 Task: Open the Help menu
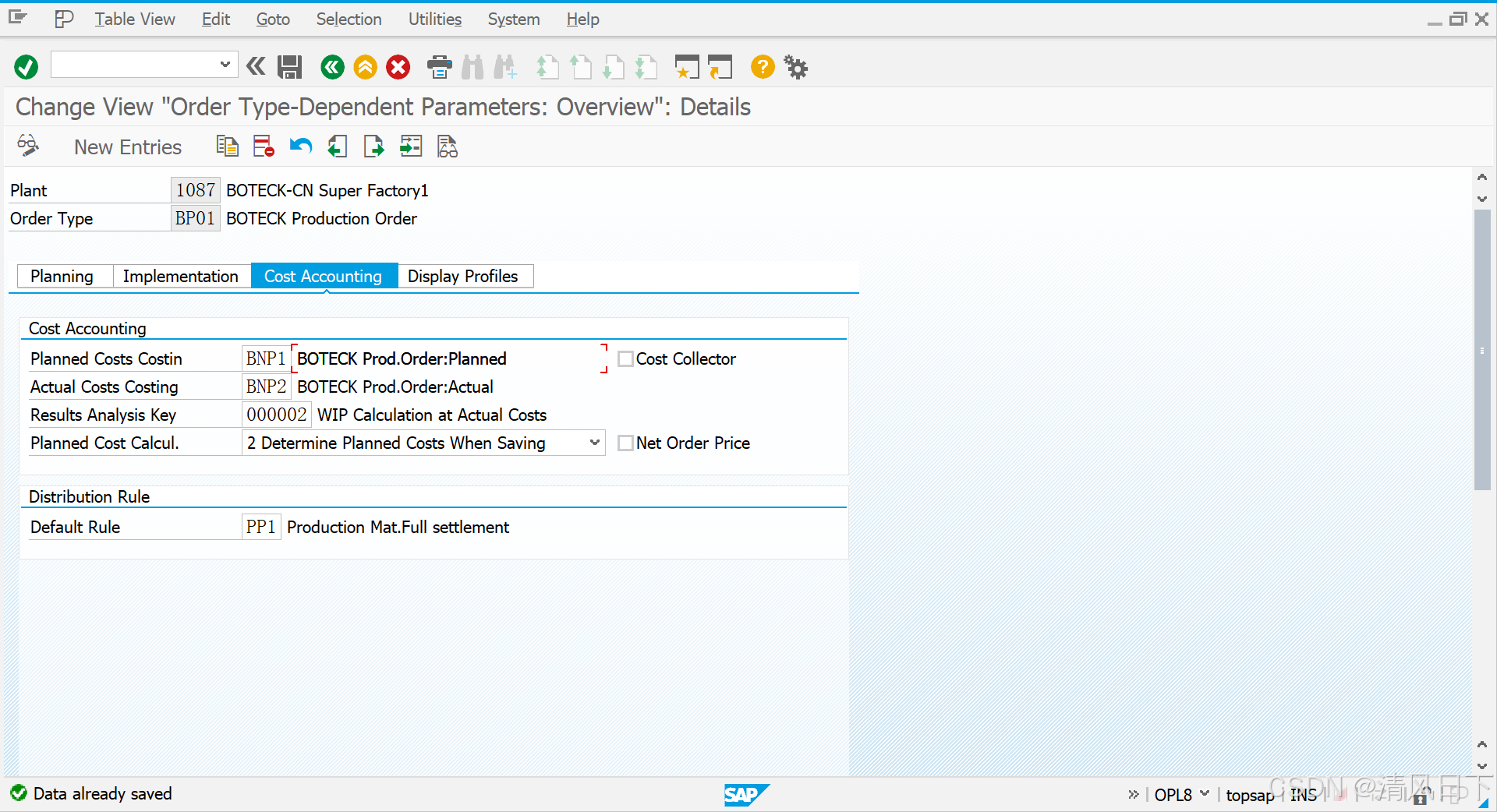click(582, 19)
